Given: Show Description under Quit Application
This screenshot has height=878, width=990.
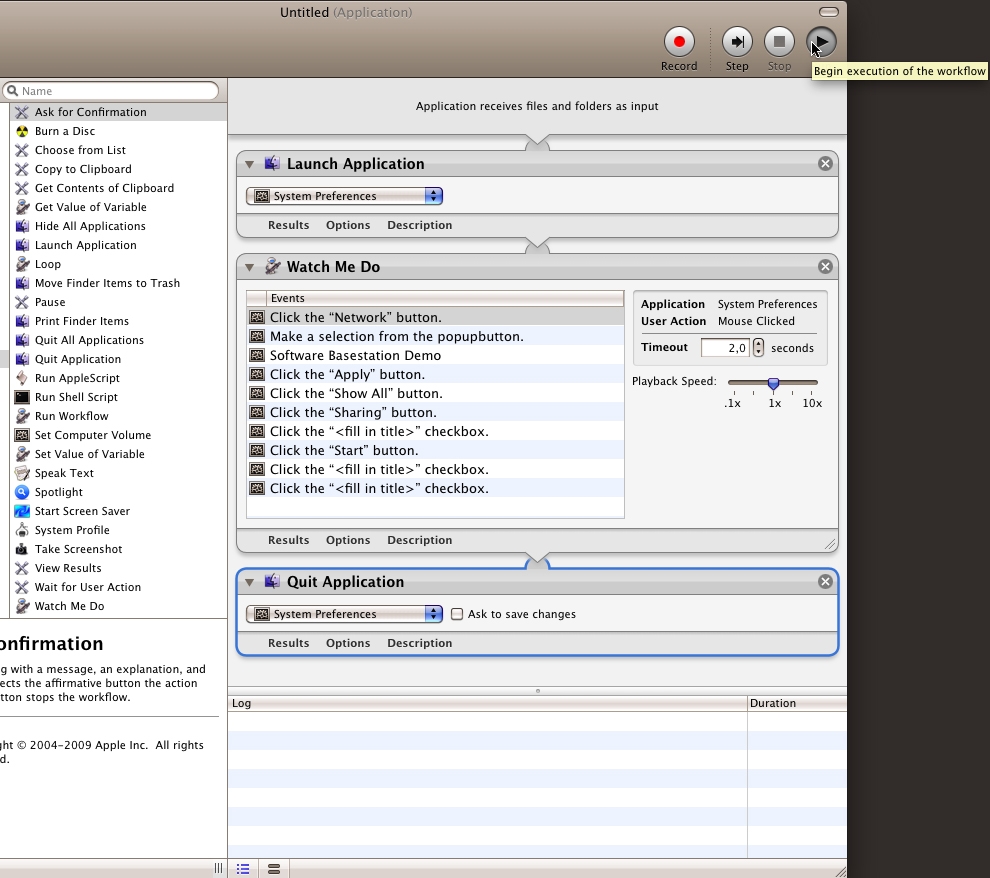Looking at the screenshot, I should 419,643.
